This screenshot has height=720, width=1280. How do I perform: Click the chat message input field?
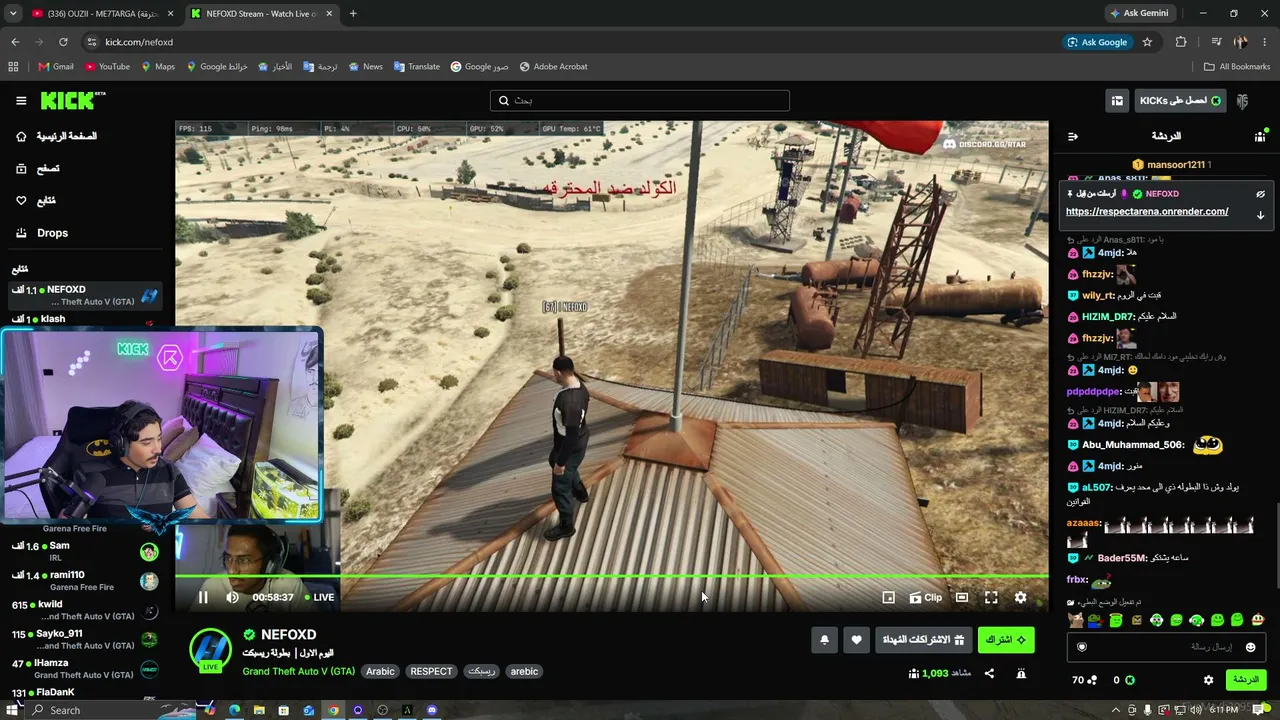tap(1165, 647)
